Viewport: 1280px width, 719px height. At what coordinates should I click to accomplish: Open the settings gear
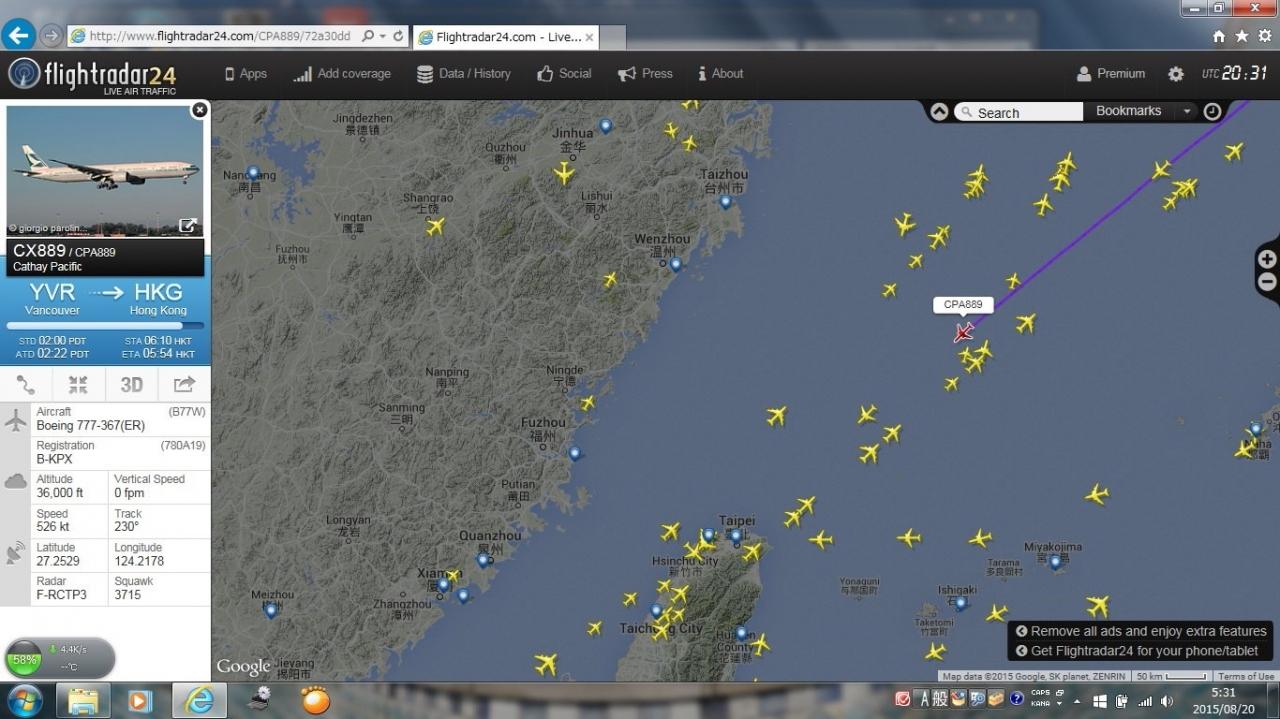tap(1176, 74)
